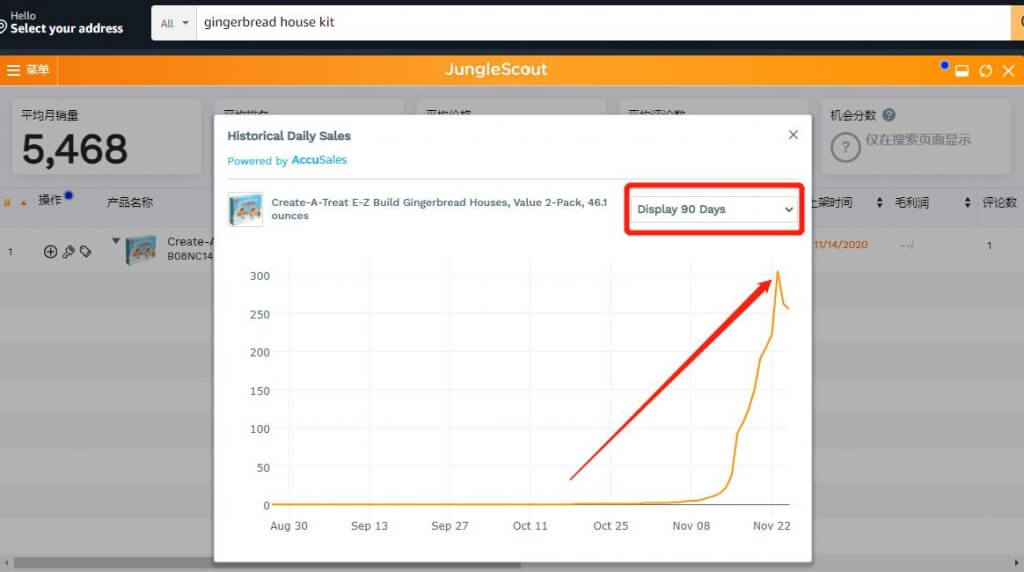Click Select your address
The image size is (1024, 572).
coord(66,29)
